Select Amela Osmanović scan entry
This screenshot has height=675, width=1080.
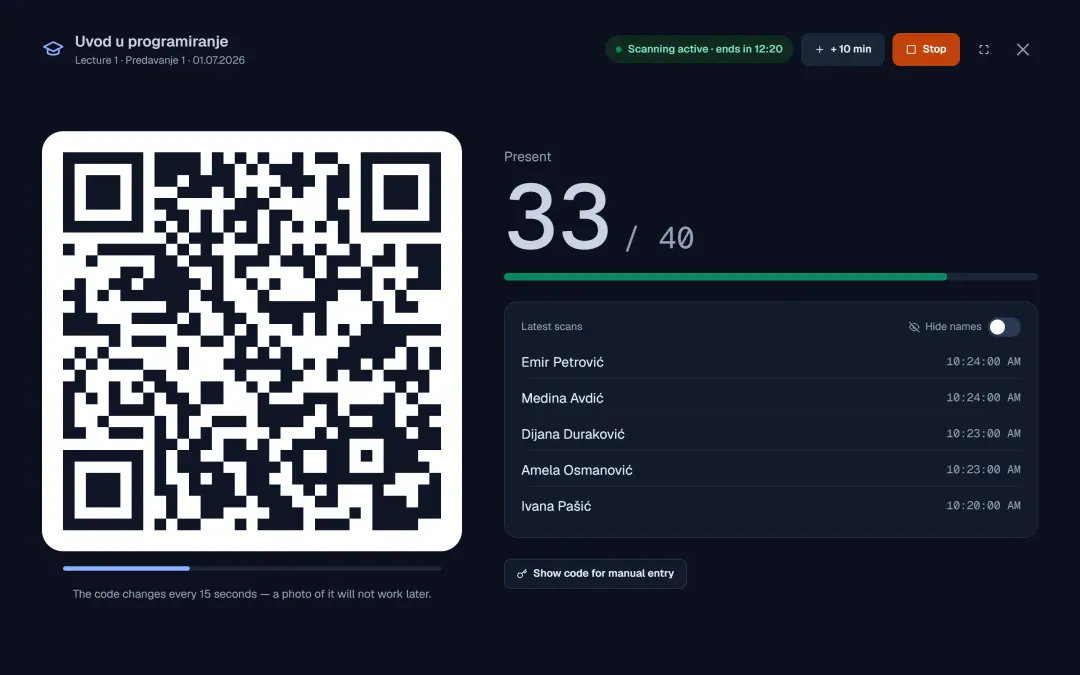pos(771,470)
